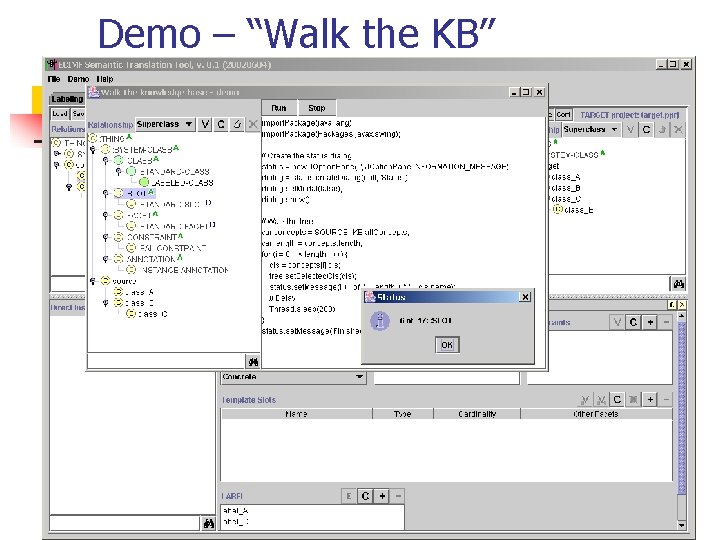Collapse the :STANDARD-CLASS node expander
The height and width of the screenshot is (540, 720).
[x=118, y=171]
